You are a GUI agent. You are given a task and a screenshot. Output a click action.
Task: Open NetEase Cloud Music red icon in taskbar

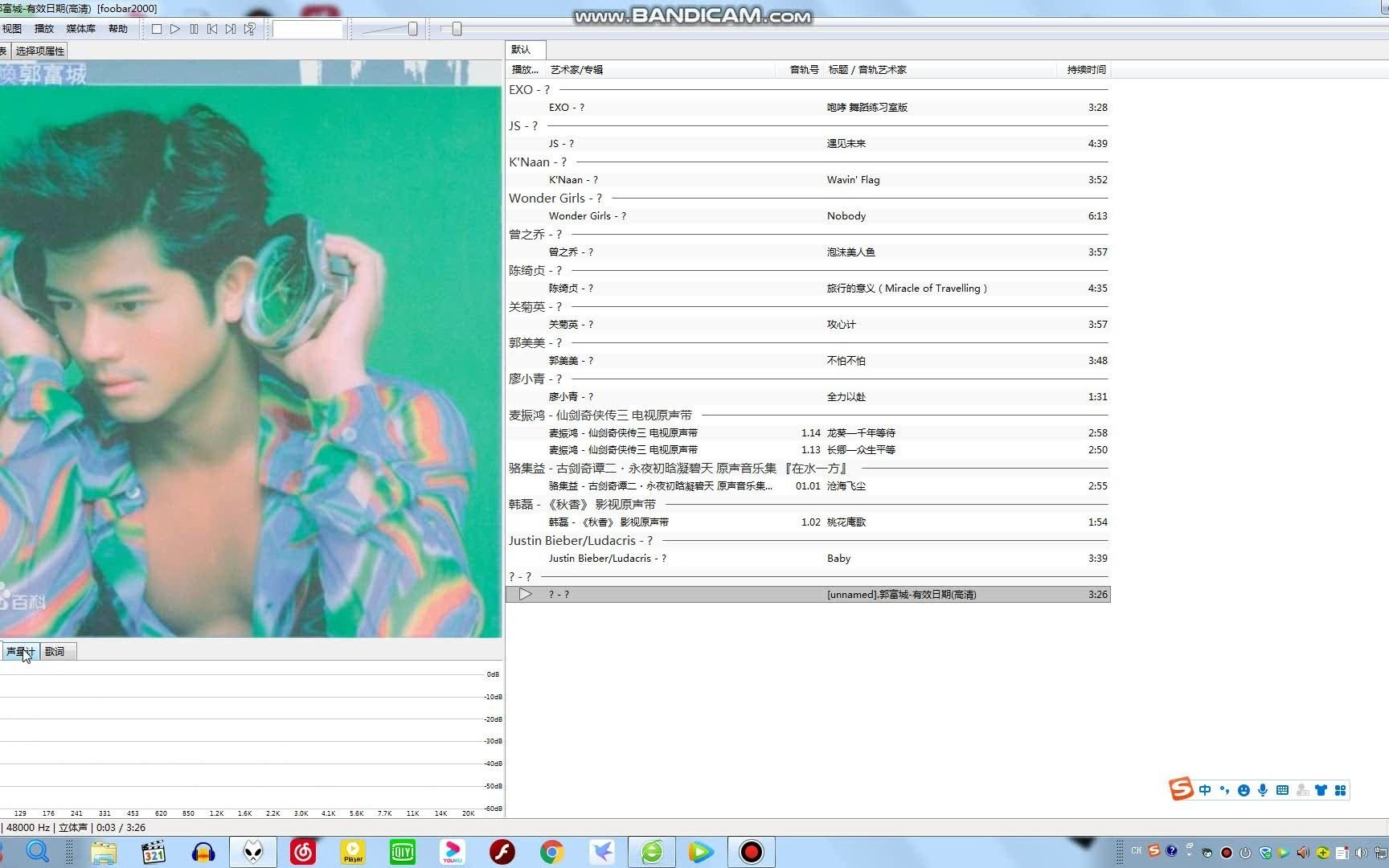(303, 852)
